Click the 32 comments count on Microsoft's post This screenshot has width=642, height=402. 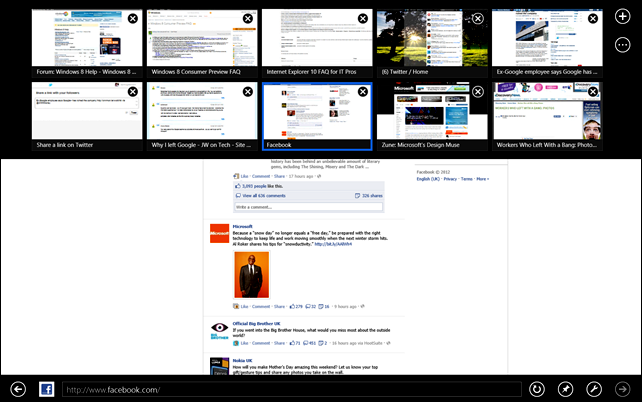click(313, 306)
